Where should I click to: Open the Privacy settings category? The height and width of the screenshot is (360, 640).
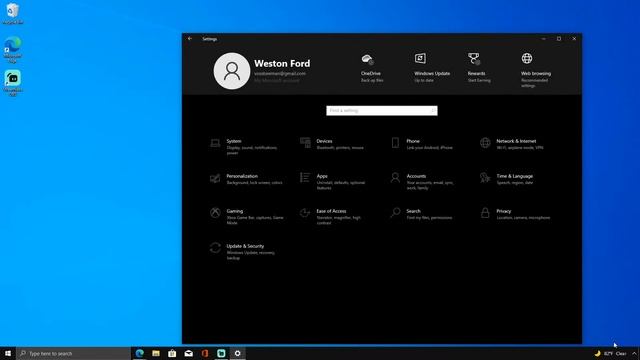click(515, 214)
